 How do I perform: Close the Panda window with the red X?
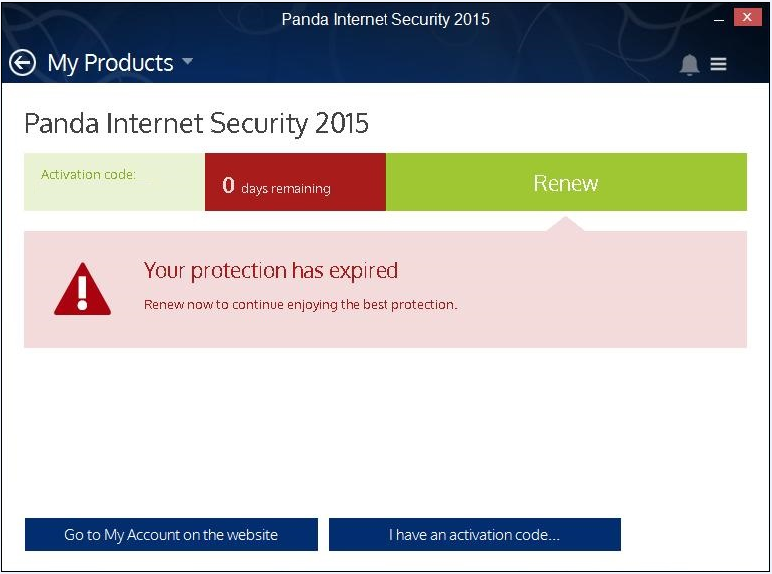click(x=747, y=17)
